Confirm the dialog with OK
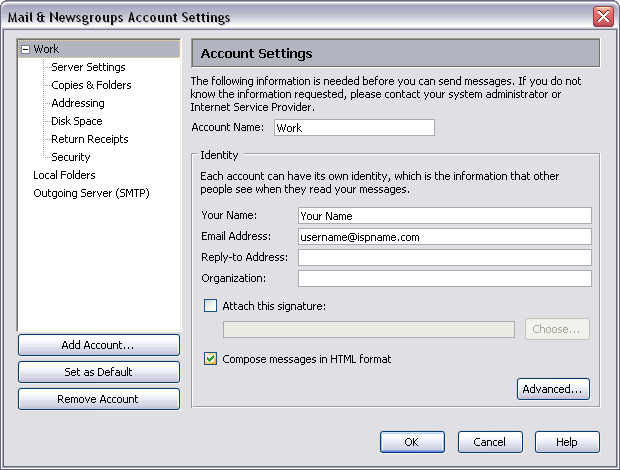This screenshot has height=470, width=620. (412, 442)
